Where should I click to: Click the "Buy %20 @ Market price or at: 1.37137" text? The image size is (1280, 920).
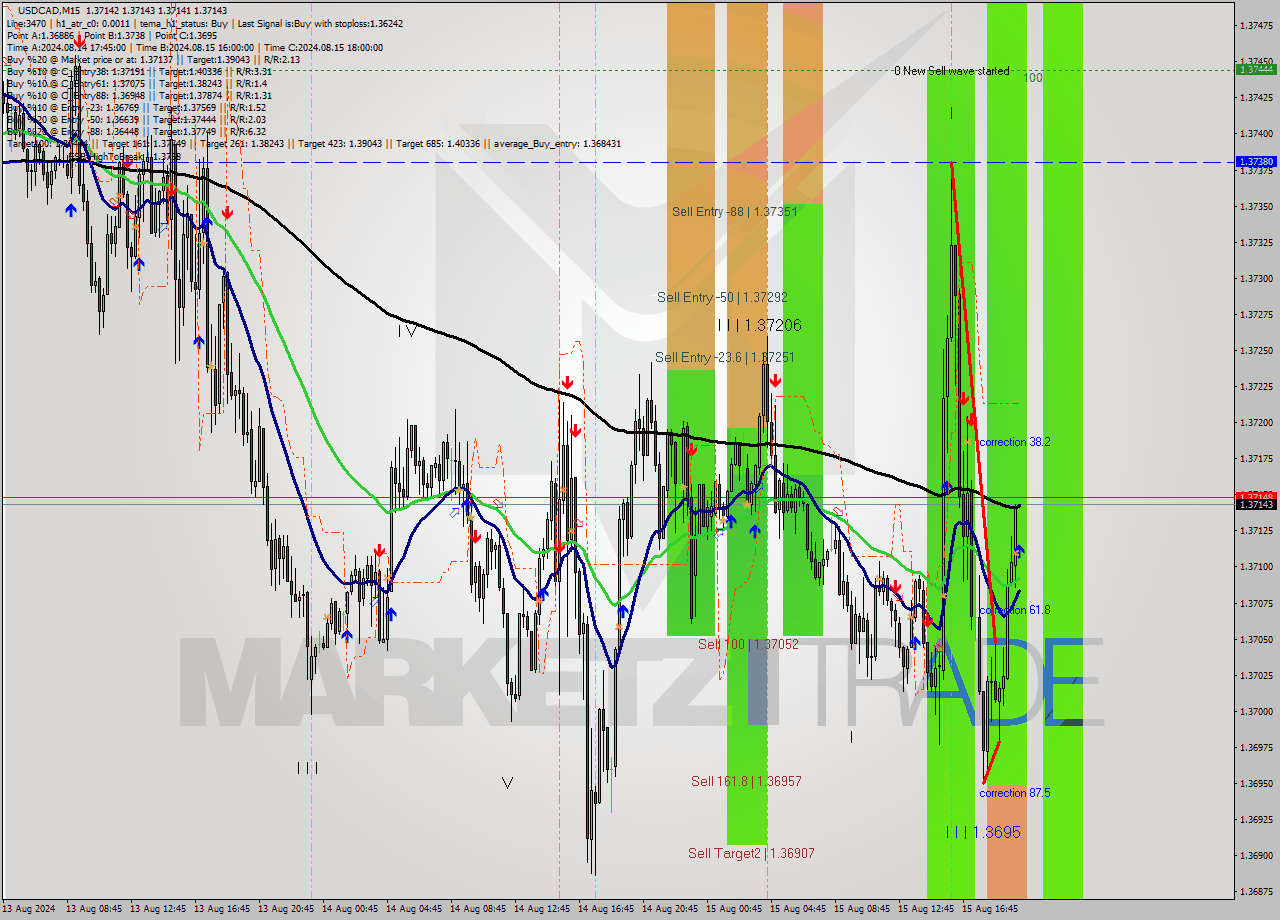(x=90, y=59)
